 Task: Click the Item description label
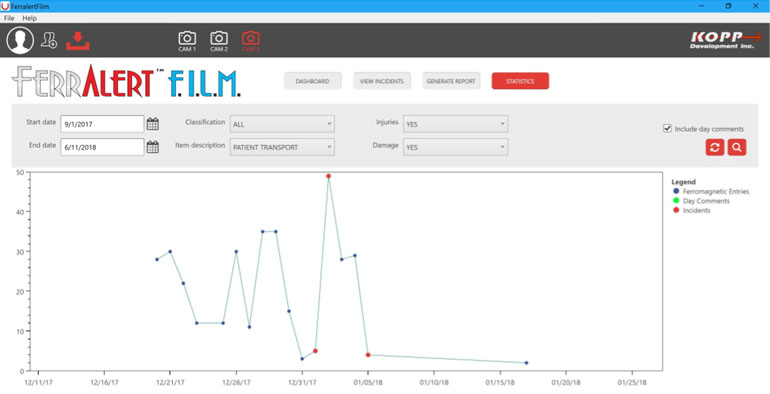click(x=200, y=145)
